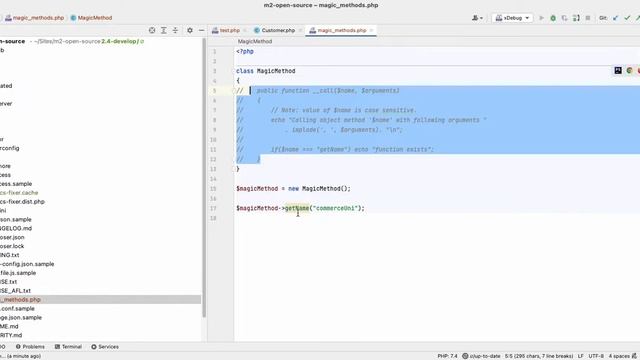Select the highlighted _methods.php file in tree
The width and height of the screenshot is (640, 360).
point(100,300)
